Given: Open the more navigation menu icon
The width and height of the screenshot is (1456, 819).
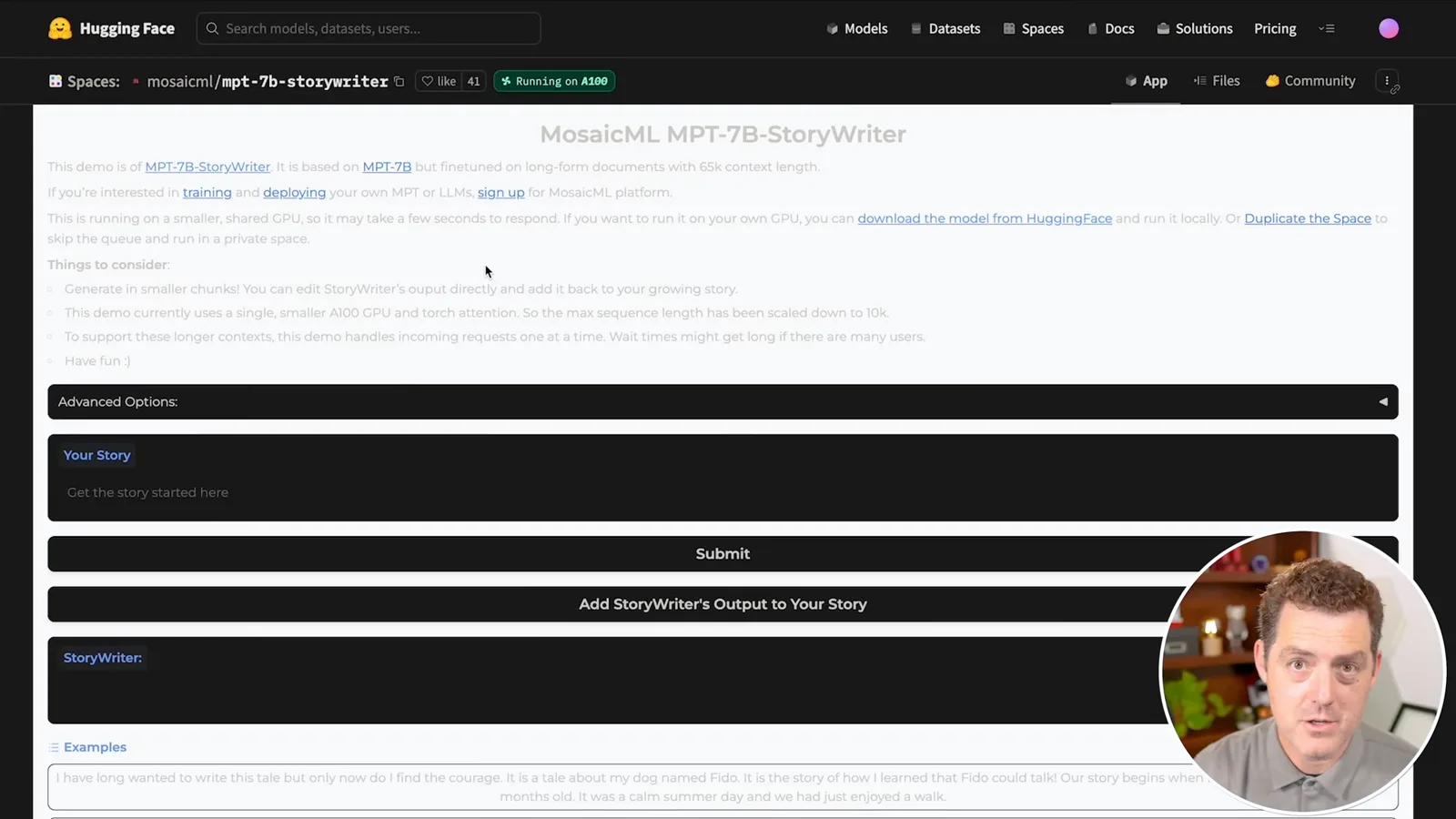Looking at the screenshot, I should pyautogui.click(x=1327, y=28).
